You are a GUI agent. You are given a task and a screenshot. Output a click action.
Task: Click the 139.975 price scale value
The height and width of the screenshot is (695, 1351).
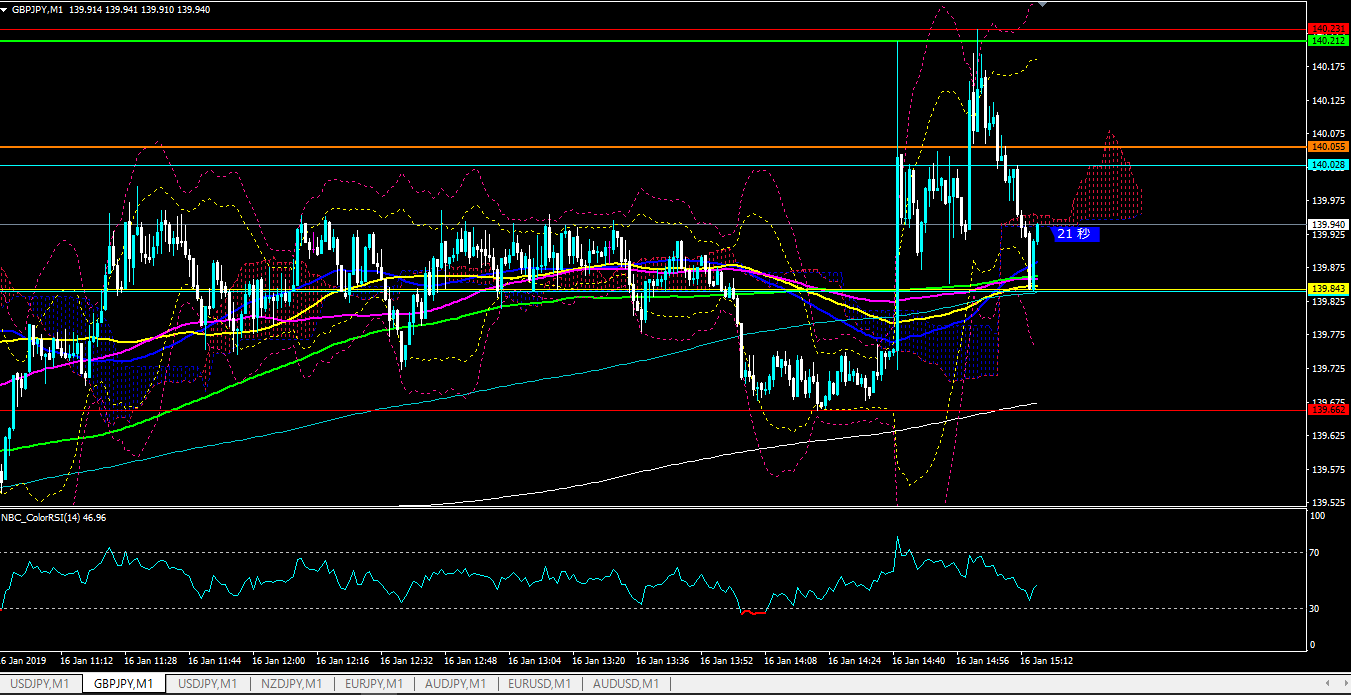pos(1328,201)
